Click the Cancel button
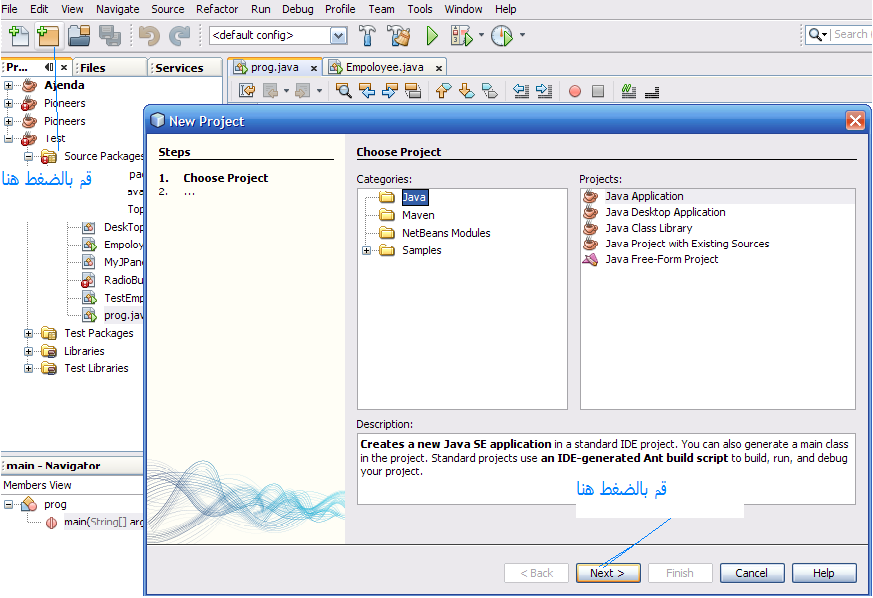 point(752,573)
